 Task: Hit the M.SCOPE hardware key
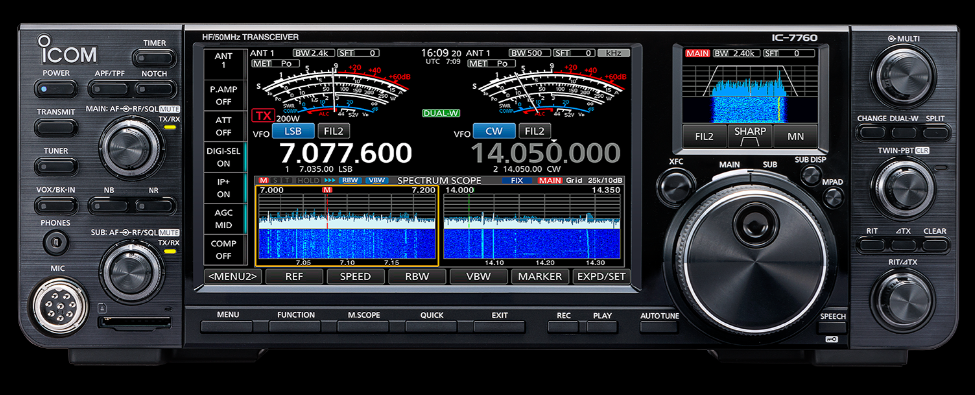pyautogui.click(x=363, y=327)
